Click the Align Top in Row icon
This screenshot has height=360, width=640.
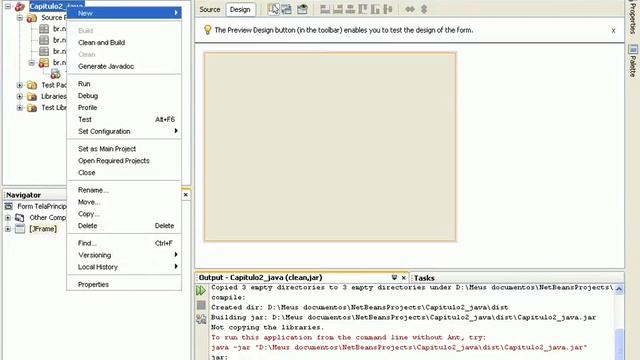(363, 9)
